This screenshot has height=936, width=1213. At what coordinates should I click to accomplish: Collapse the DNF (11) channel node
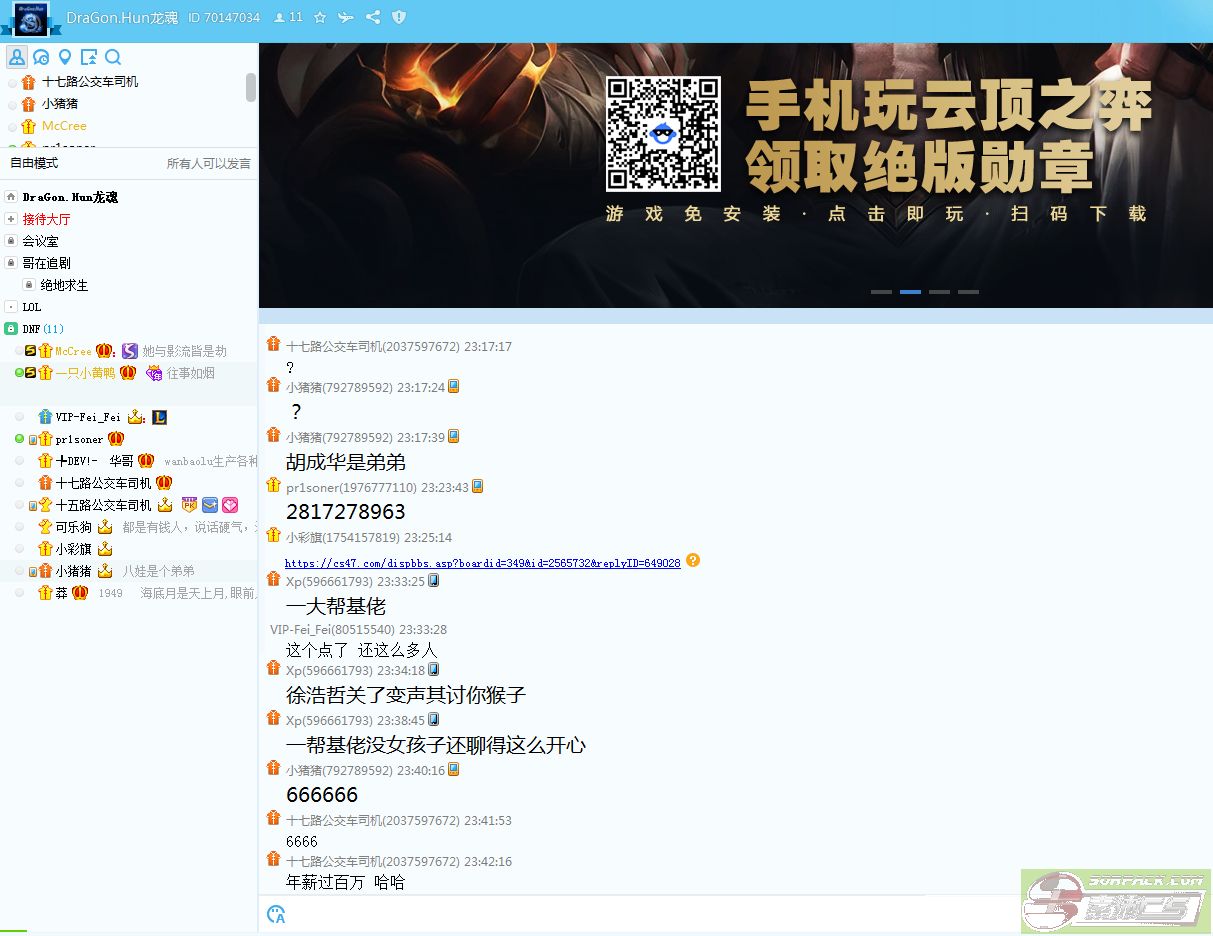click(x=9, y=328)
